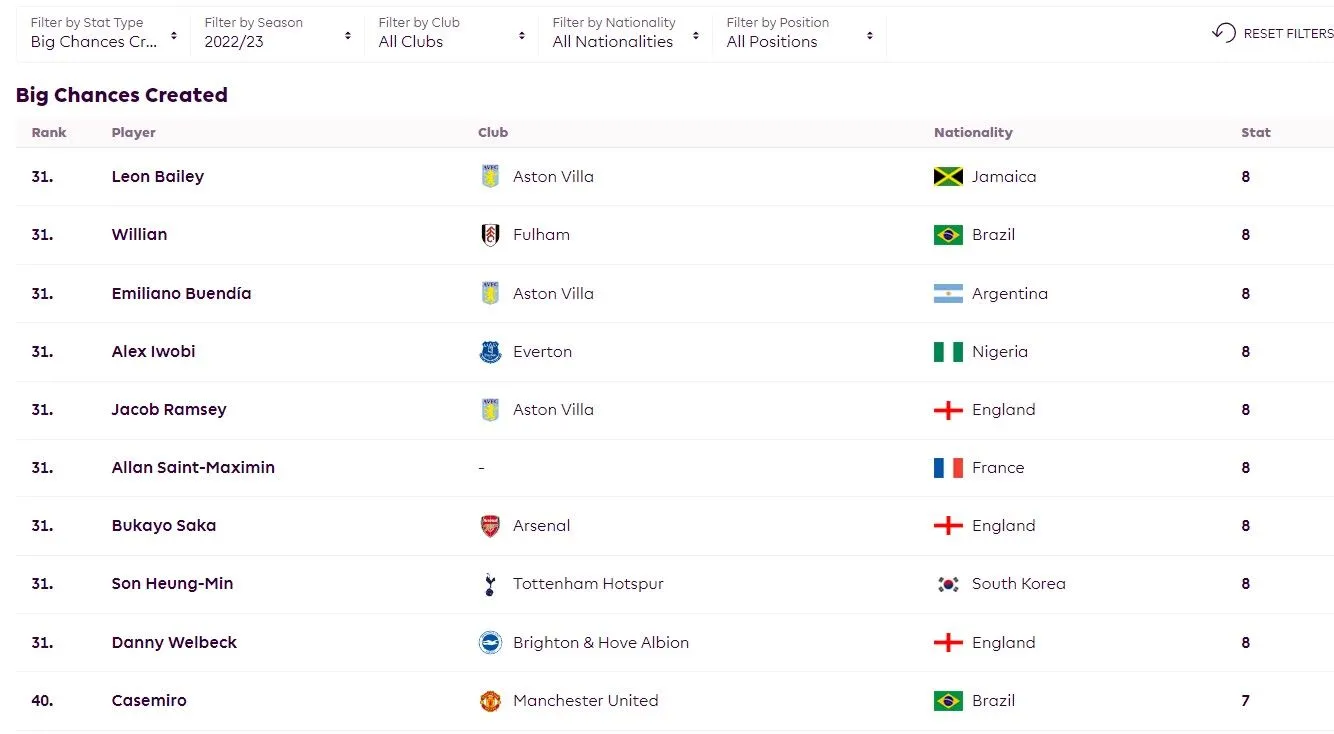1334x734 pixels.
Task: Open the Filter by Season dropdown
Action: coord(277,34)
